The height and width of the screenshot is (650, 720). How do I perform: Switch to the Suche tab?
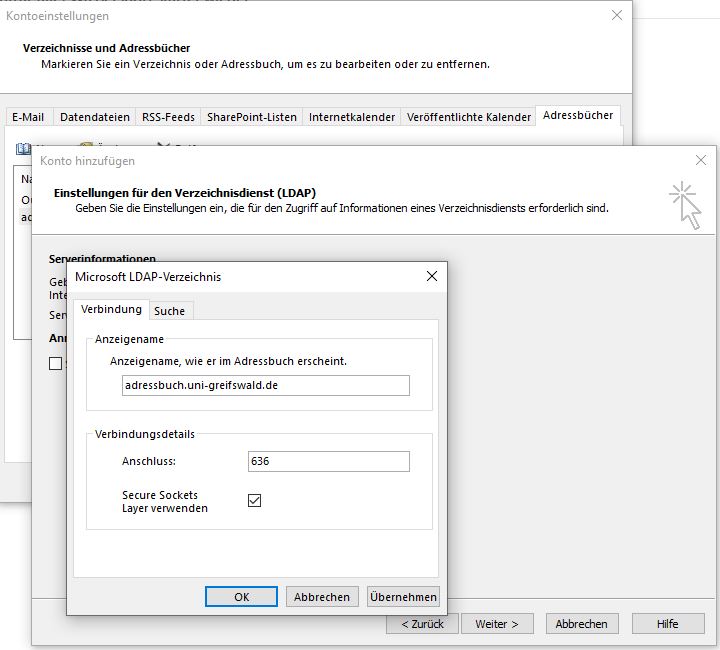tap(169, 311)
